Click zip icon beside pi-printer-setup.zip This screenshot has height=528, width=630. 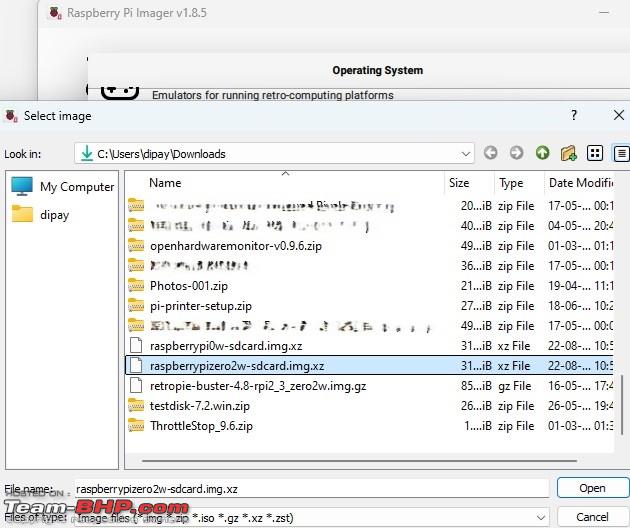pos(136,305)
